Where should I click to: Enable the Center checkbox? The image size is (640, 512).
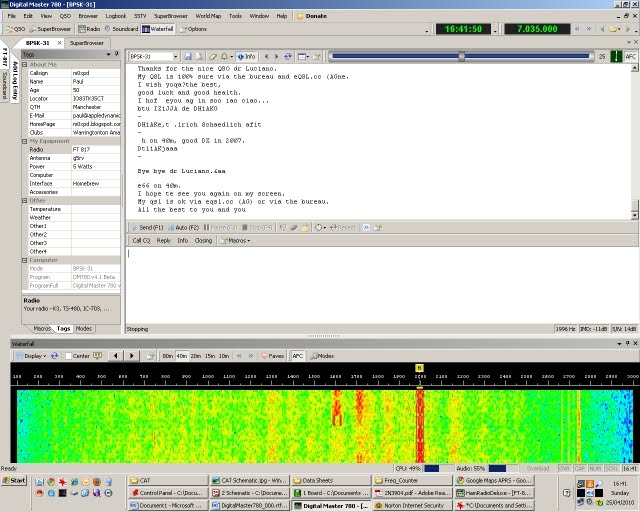point(69,356)
